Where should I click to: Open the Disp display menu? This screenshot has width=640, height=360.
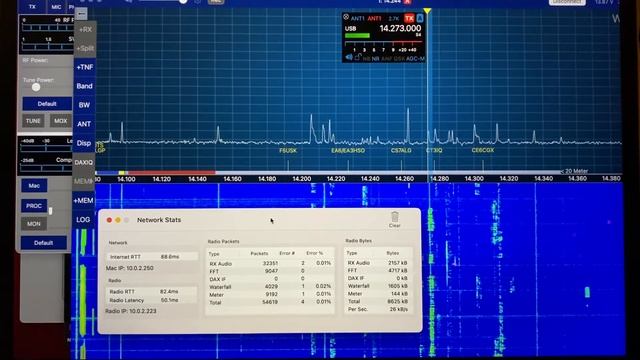point(84,143)
